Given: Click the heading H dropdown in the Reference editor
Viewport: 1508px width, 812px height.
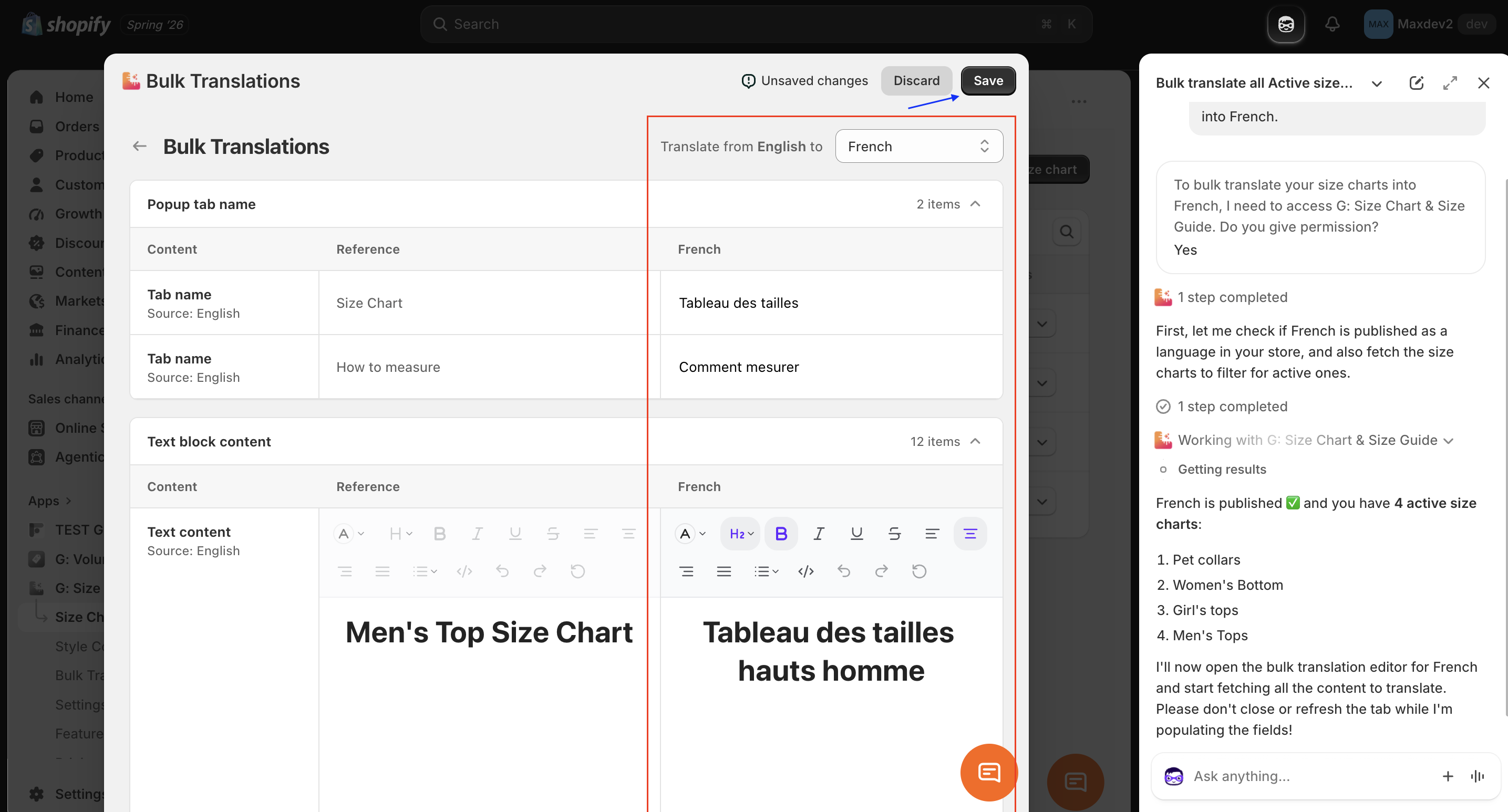Looking at the screenshot, I should [x=400, y=534].
